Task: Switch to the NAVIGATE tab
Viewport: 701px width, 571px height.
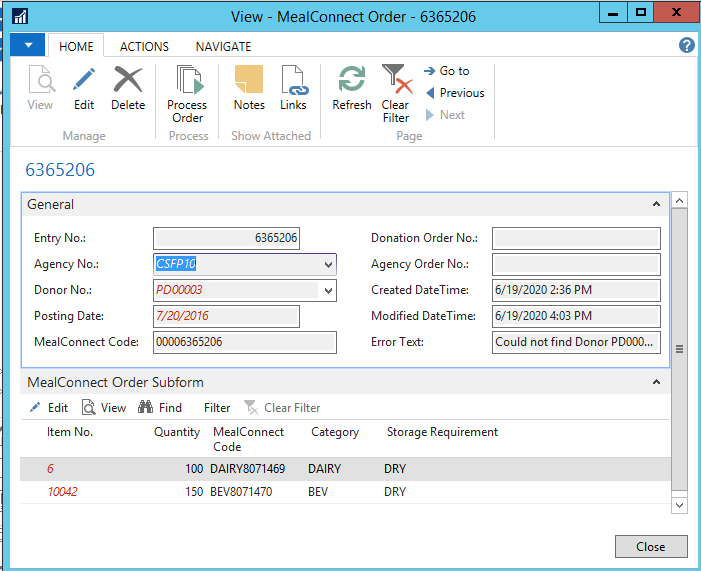Action: 223,46
